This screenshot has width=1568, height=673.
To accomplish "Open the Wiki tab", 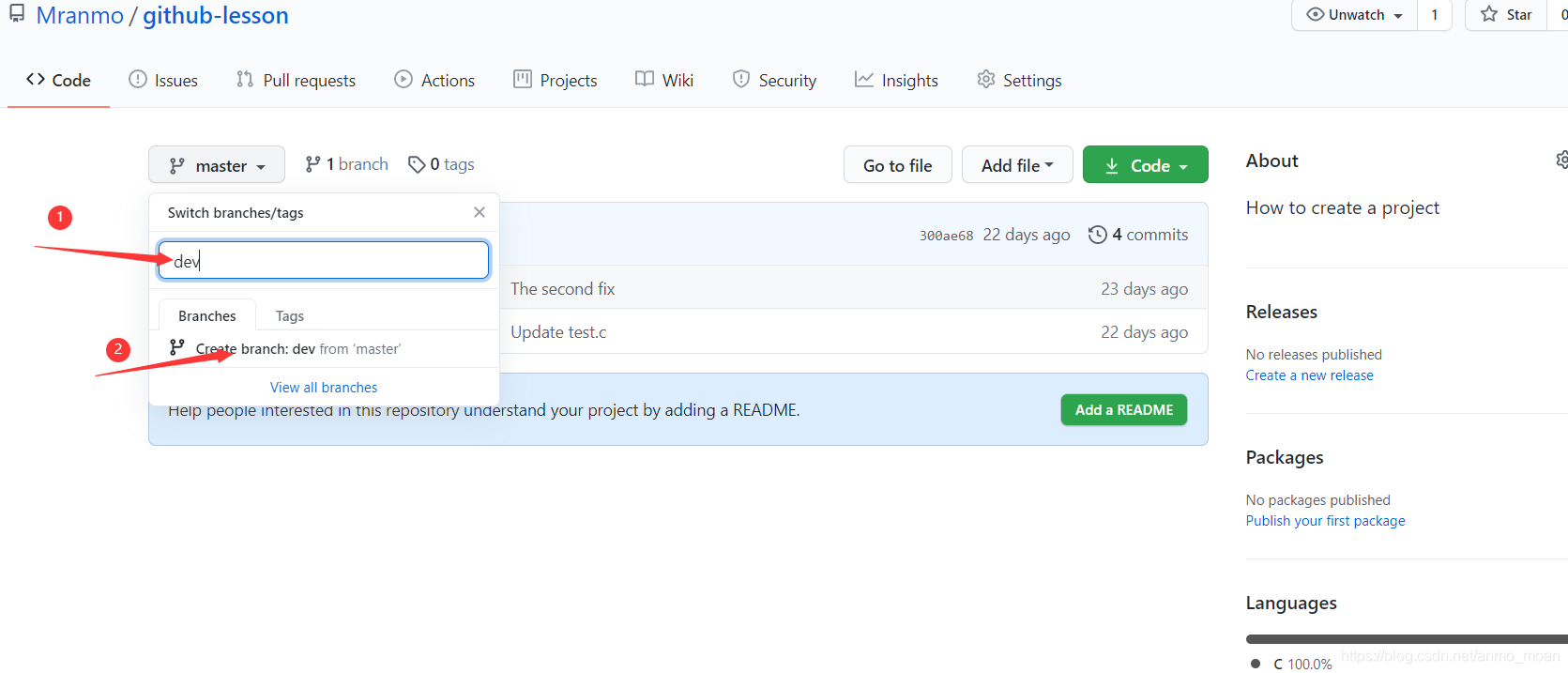I will pyautogui.click(x=664, y=81).
